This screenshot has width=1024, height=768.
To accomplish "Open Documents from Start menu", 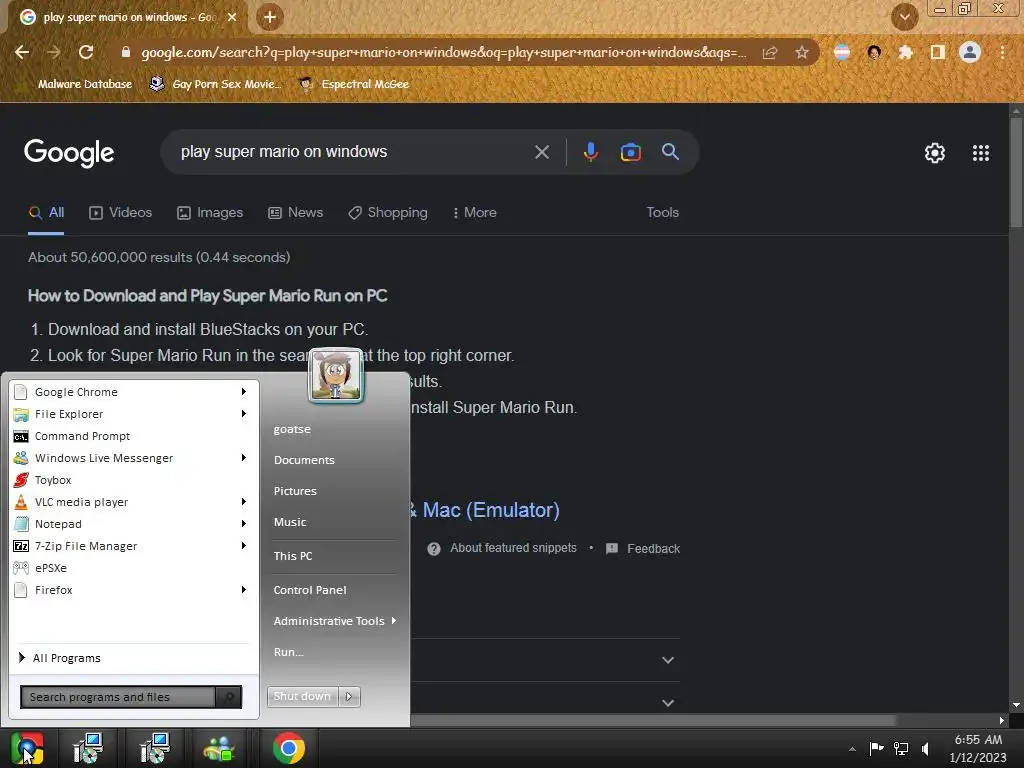I will coord(304,460).
